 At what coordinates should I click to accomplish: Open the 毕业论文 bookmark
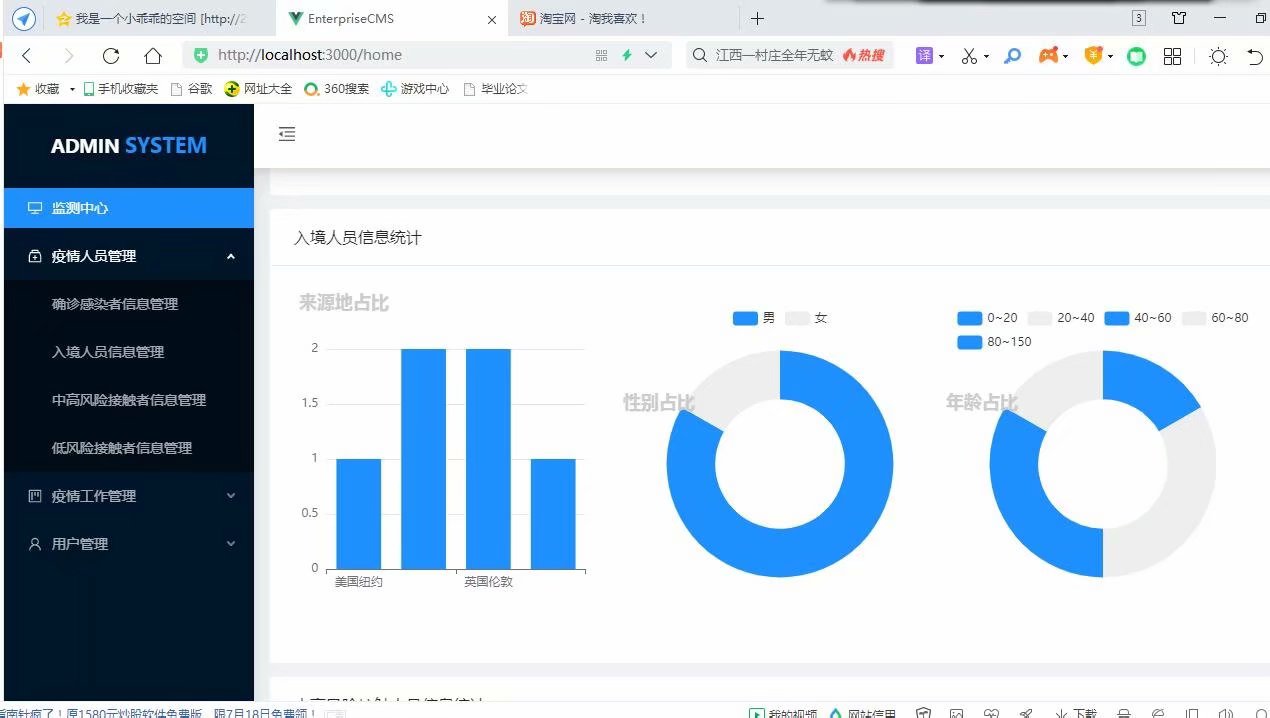pyautogui.click(x=495, y=89)
